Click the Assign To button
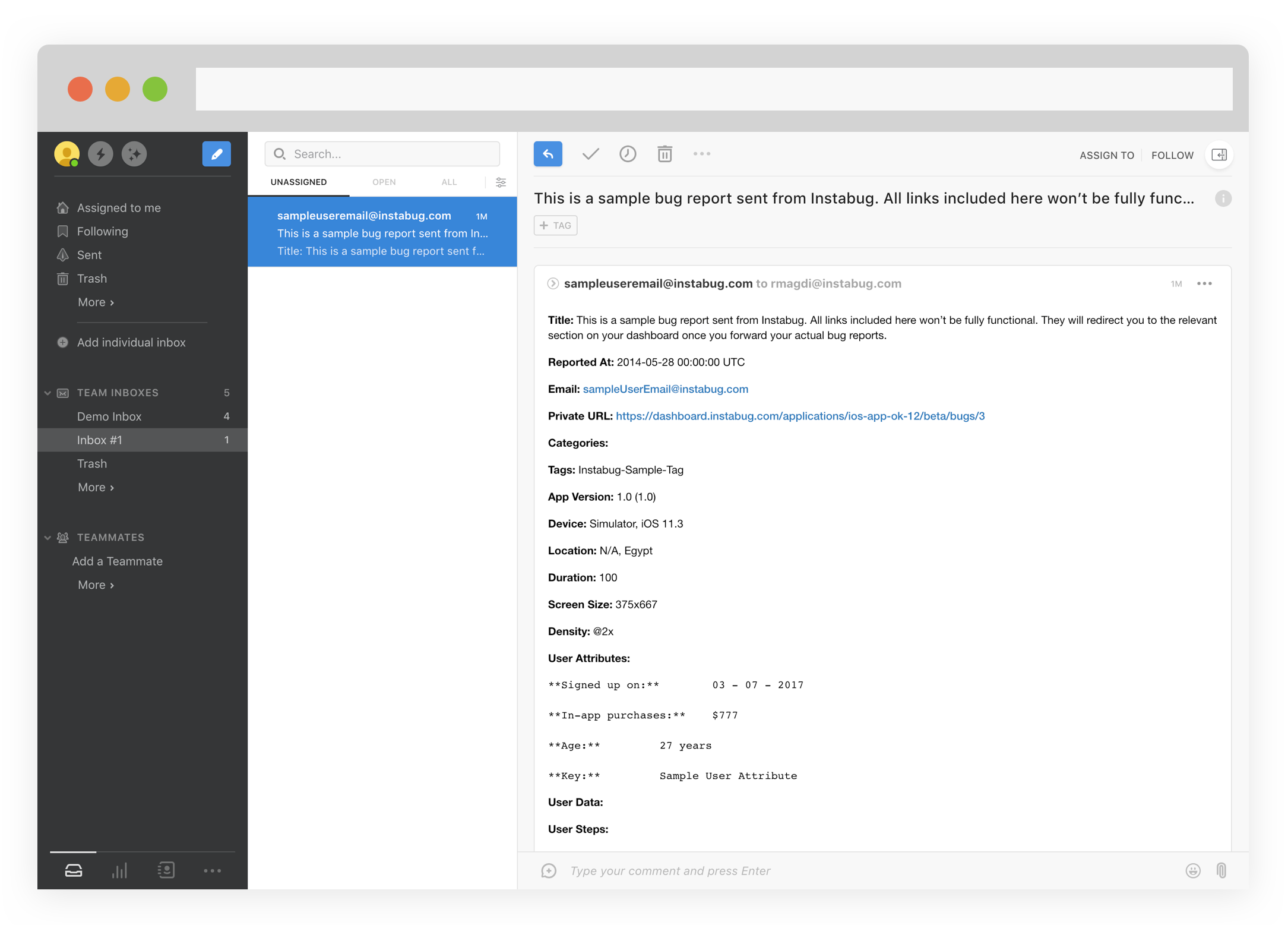The image size is (1288, 925). pyautogui.click(x=1106, y=156)
